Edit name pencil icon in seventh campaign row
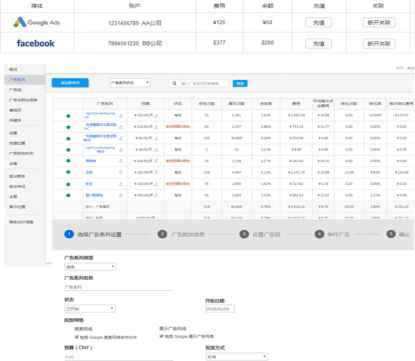 click(x=121, y=184)
